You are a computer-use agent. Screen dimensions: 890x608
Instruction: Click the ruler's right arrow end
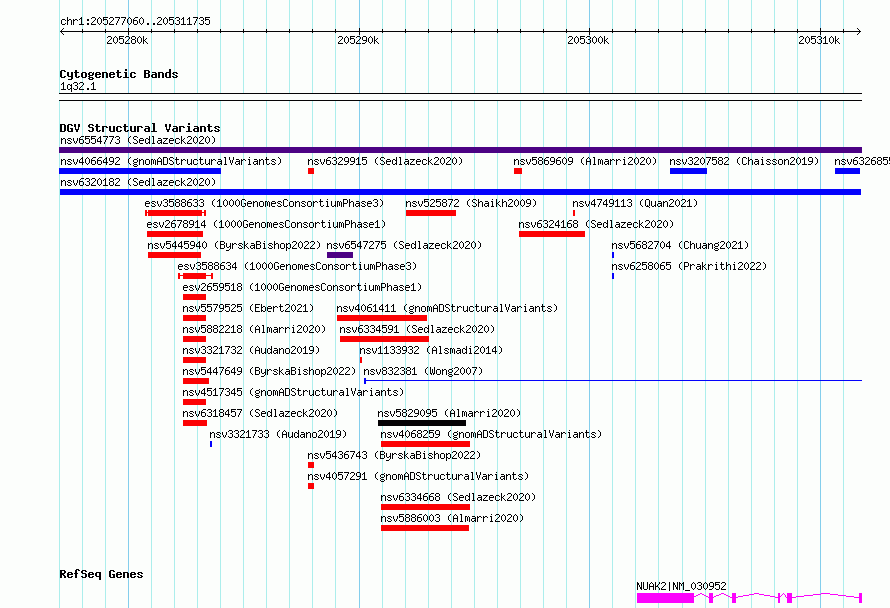859,32
